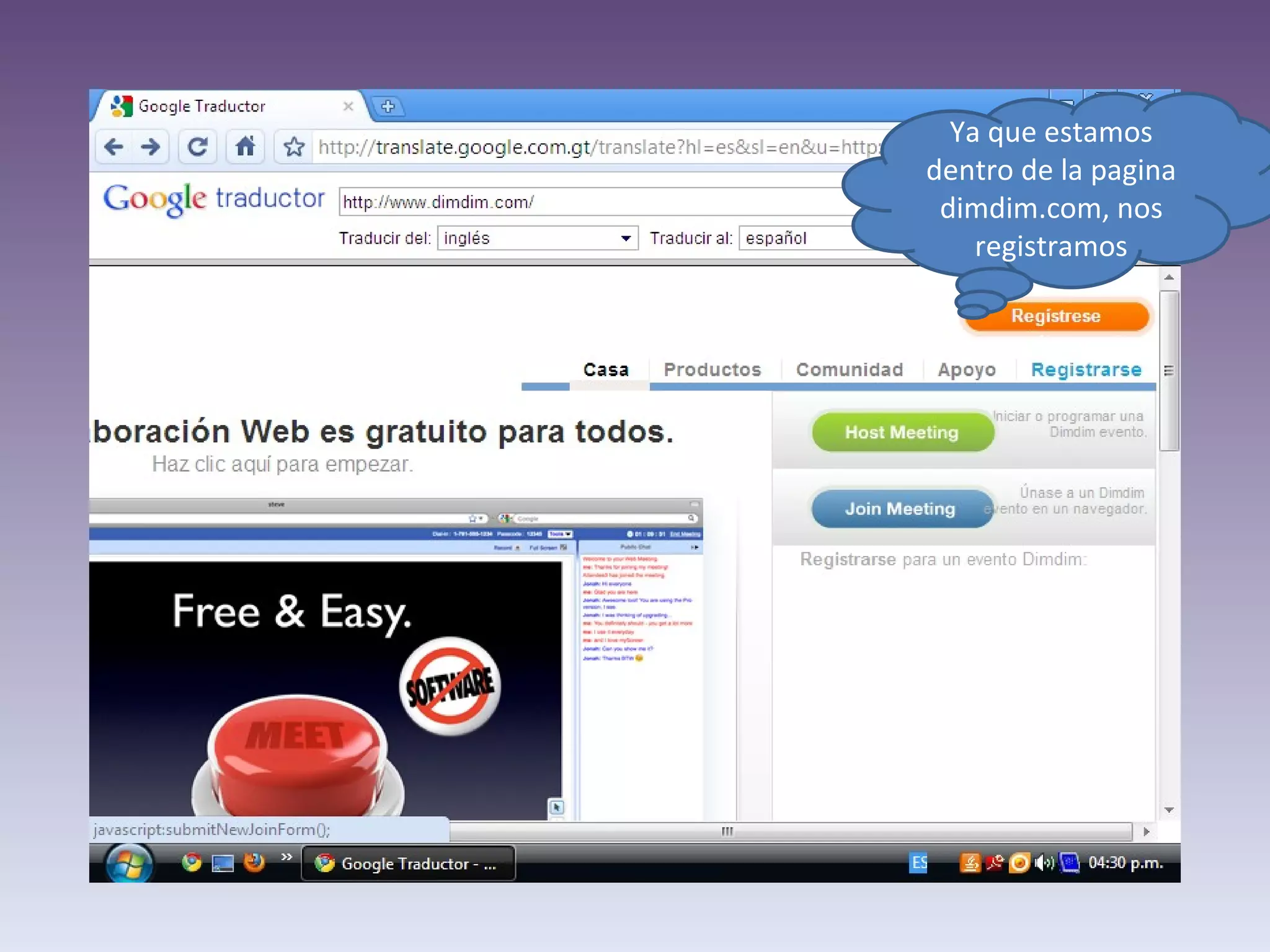Launch Chrome from the quick launch bar
Viewport: 1270px width, 952px height.
(x=192, y=862)
